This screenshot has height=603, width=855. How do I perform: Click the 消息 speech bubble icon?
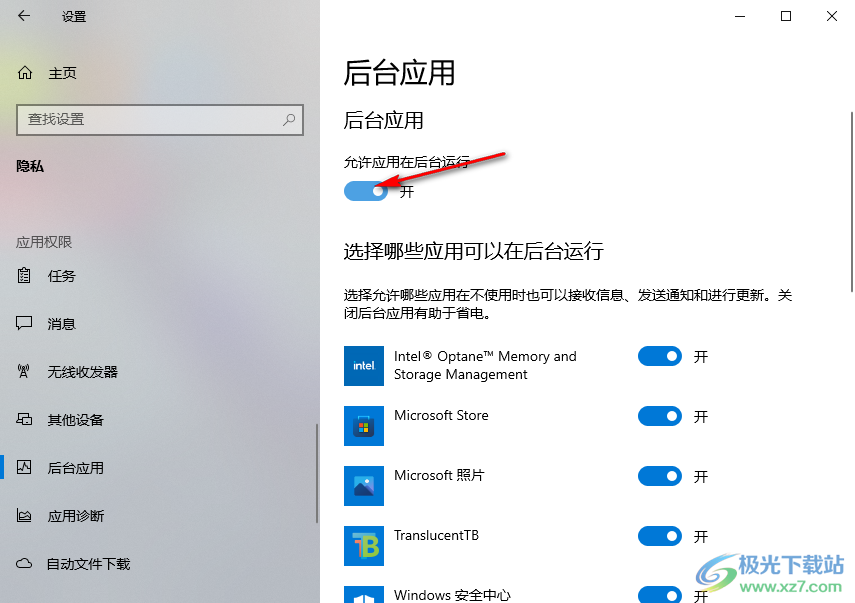(24, 323)
